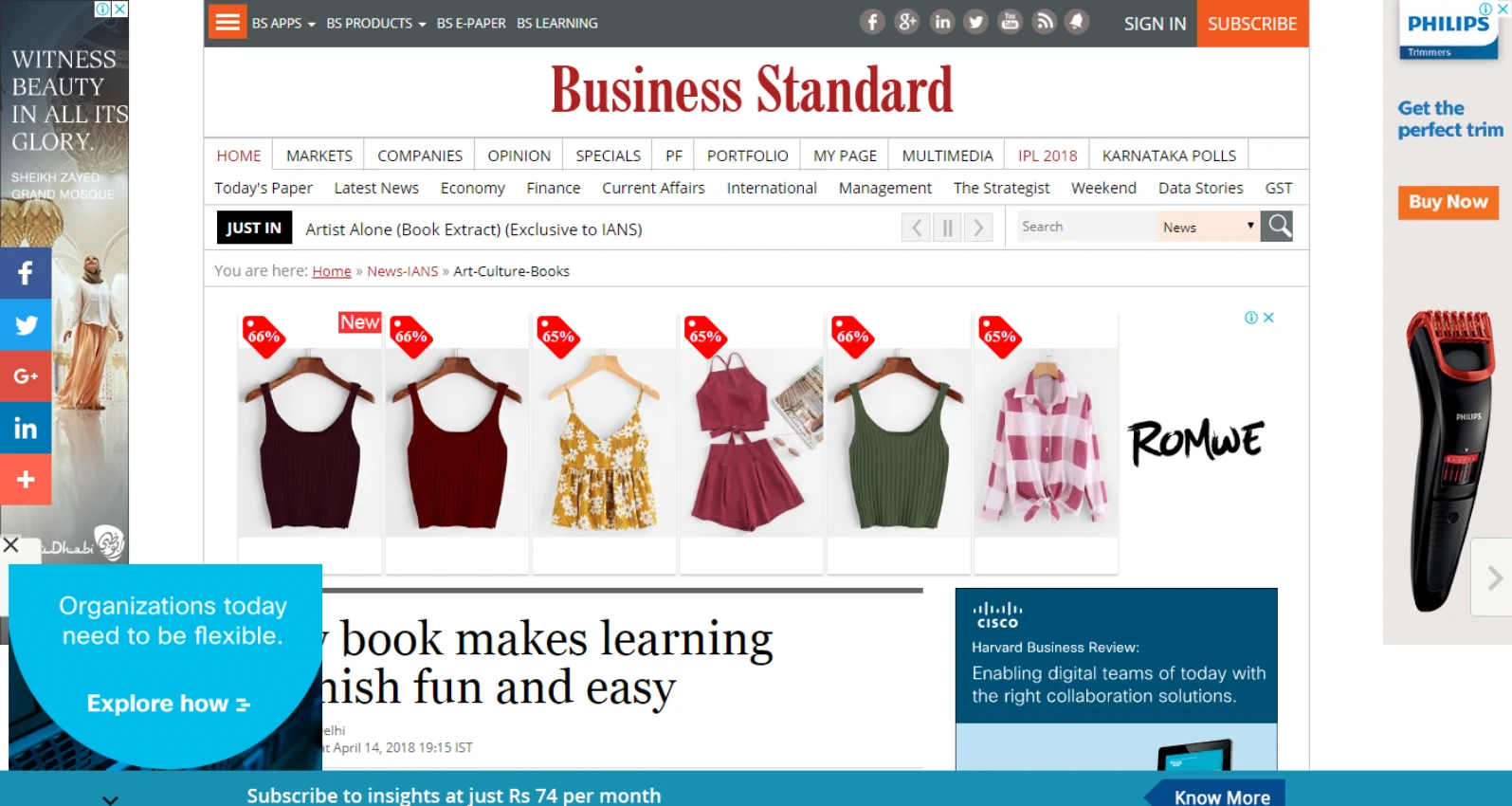Image resolution: width=1512 pixels, height=806 pixels.
Task: Share via Facebook sidebar button
Action: point(26,273)
